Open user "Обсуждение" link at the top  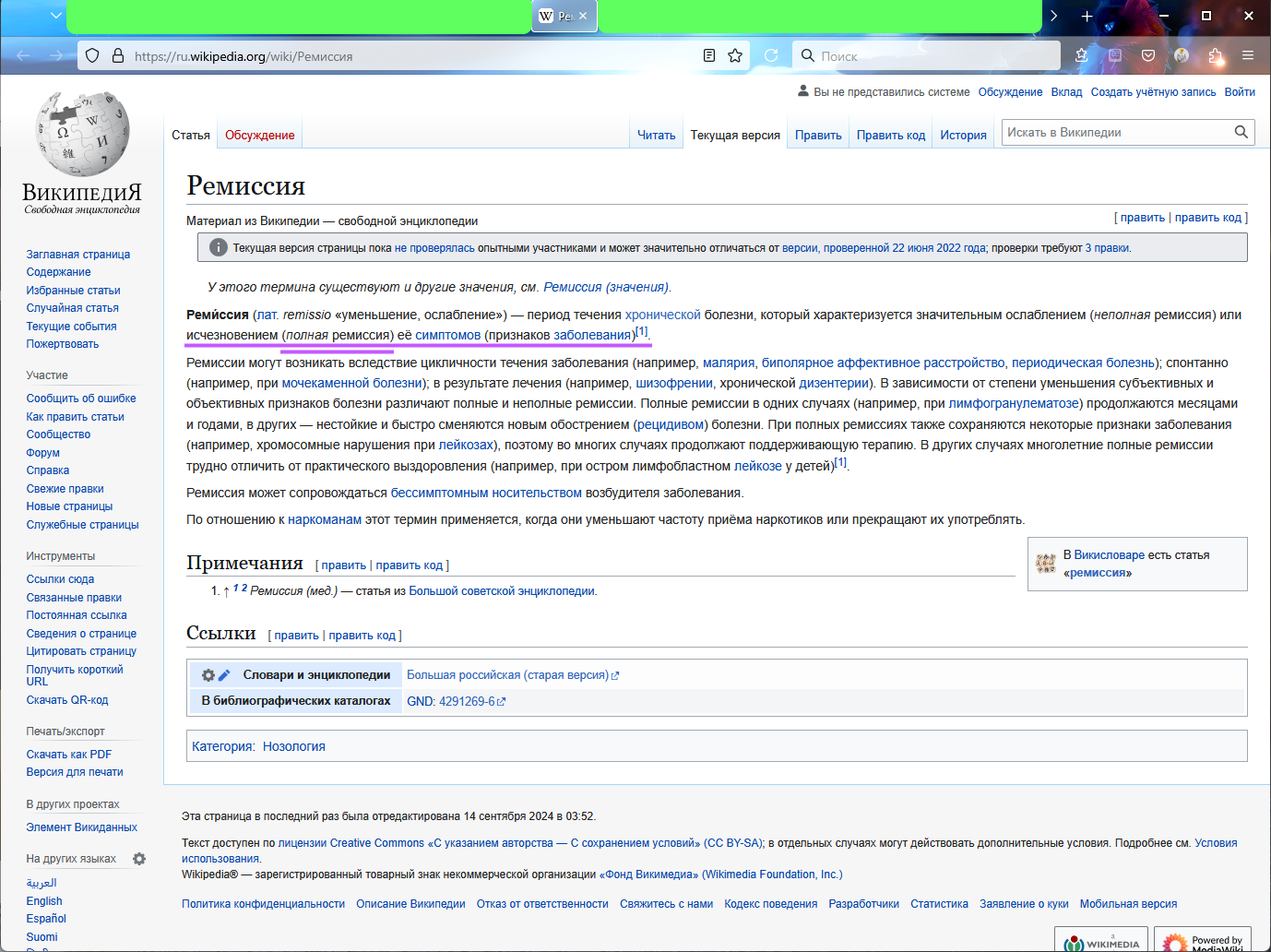(1010, 92)
